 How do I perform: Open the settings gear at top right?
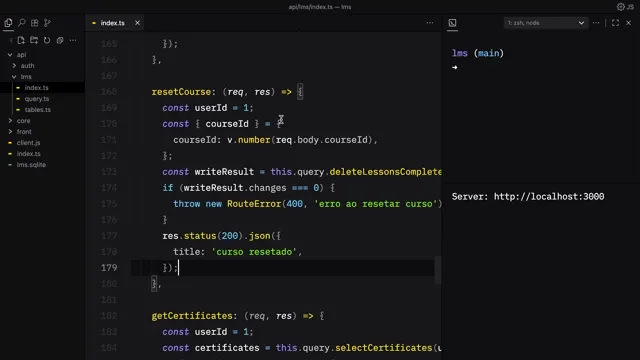pos(620,7)
